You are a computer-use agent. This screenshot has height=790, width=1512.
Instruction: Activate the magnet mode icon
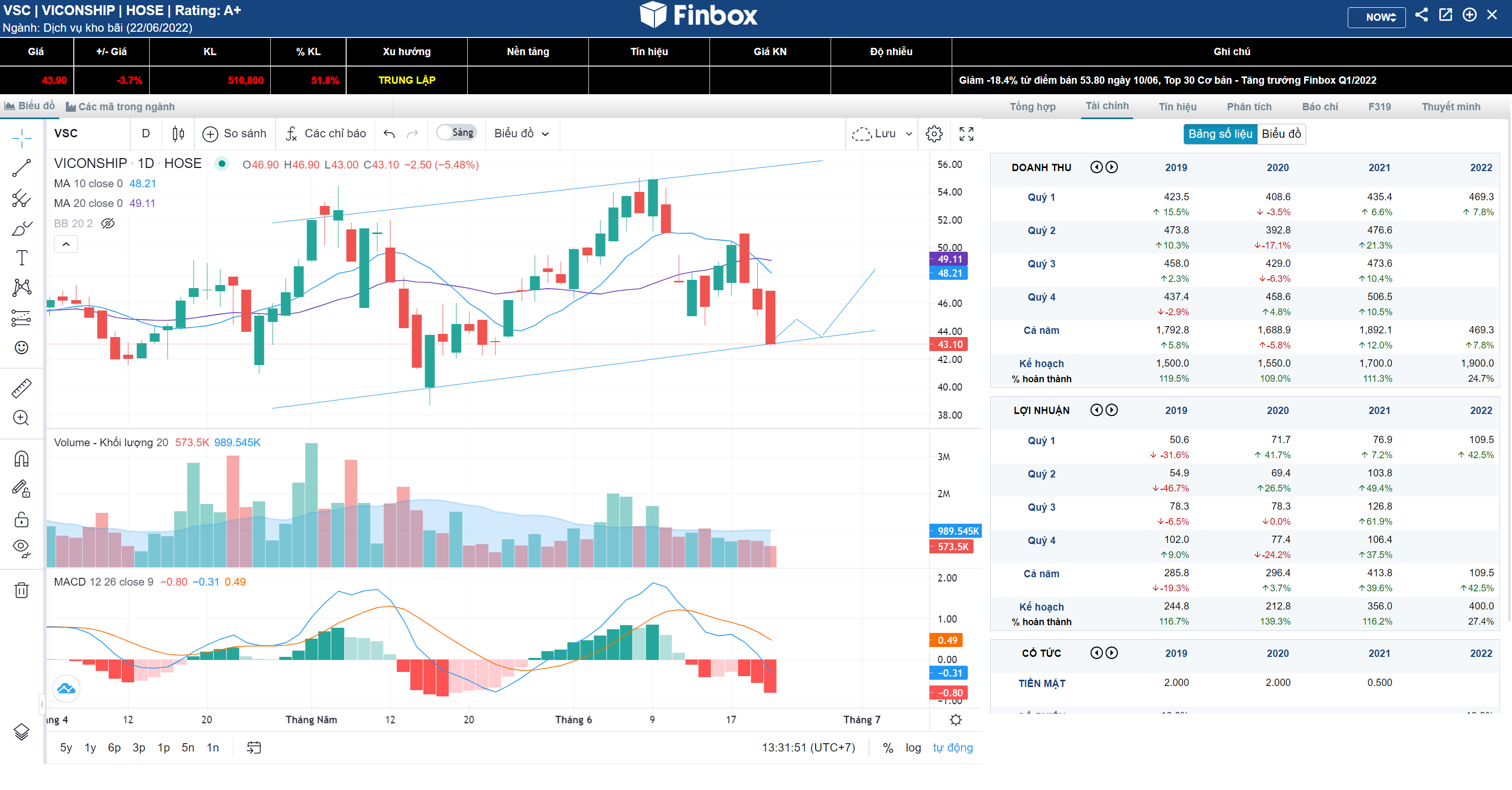coord(22,459)
